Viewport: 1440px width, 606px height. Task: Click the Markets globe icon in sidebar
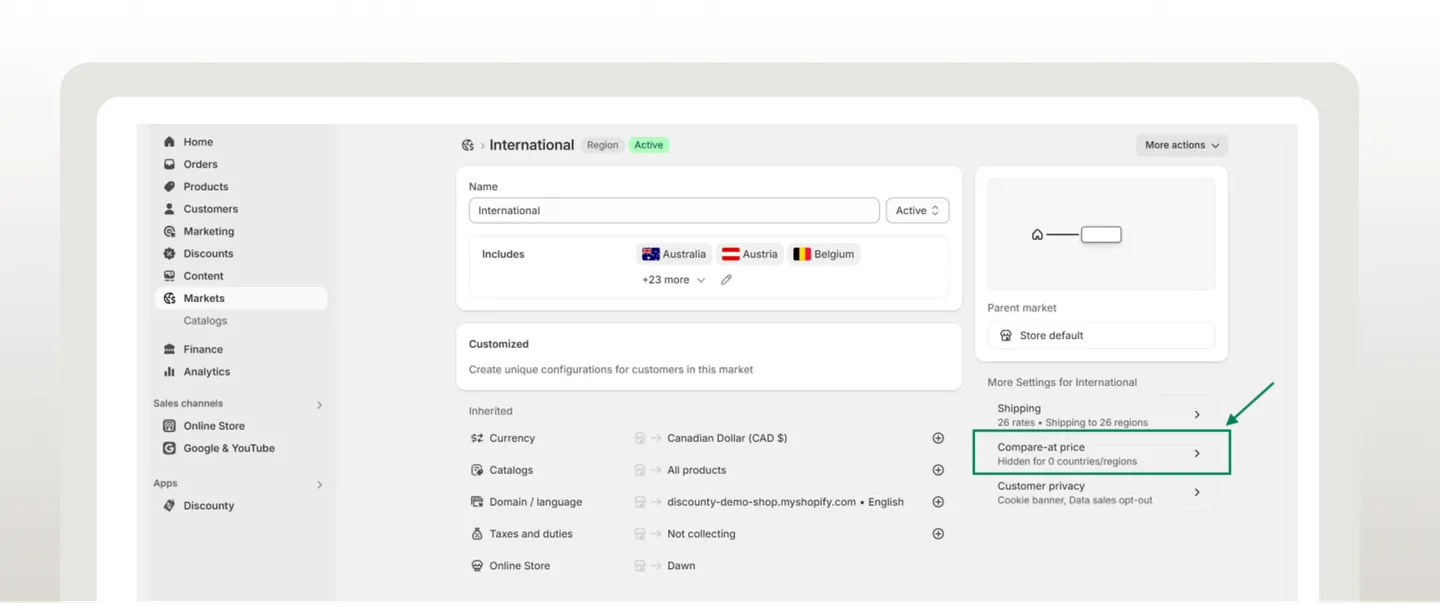pyautogui.click(x=169, y=298)
